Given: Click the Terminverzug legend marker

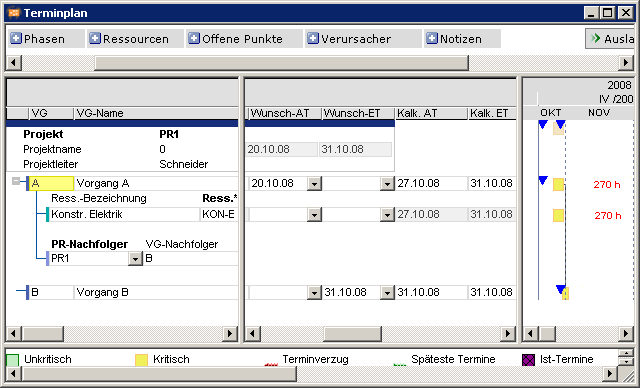Looking at the screenshot, I should 271,364.
